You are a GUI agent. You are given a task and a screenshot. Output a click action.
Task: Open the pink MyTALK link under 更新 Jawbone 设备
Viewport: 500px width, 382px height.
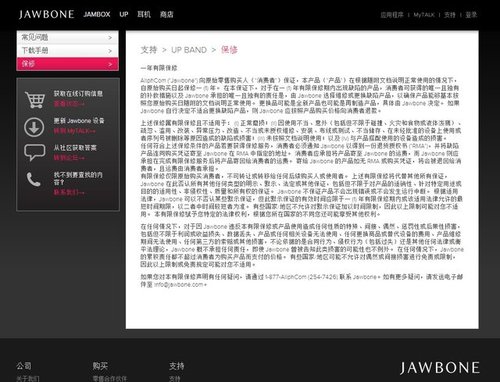(x=75, y=131)
